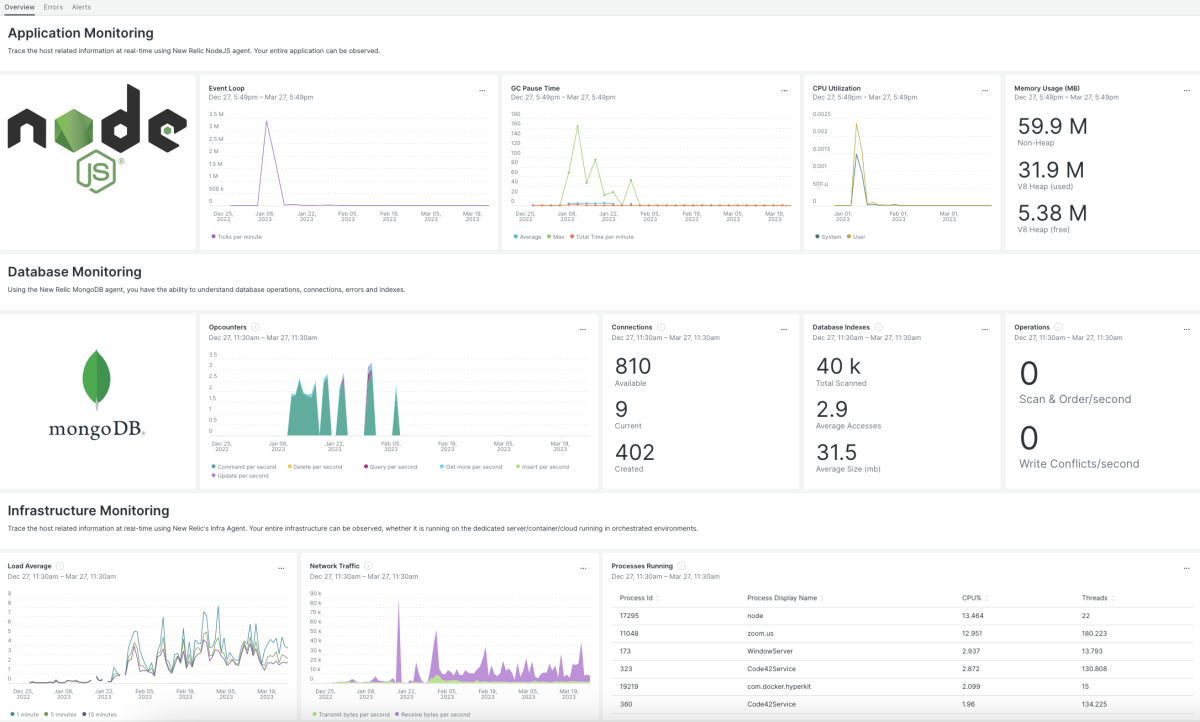The image size is (1200, 722).
Task: Click the 'Command per second' legend entry
Action: [246, 467]
